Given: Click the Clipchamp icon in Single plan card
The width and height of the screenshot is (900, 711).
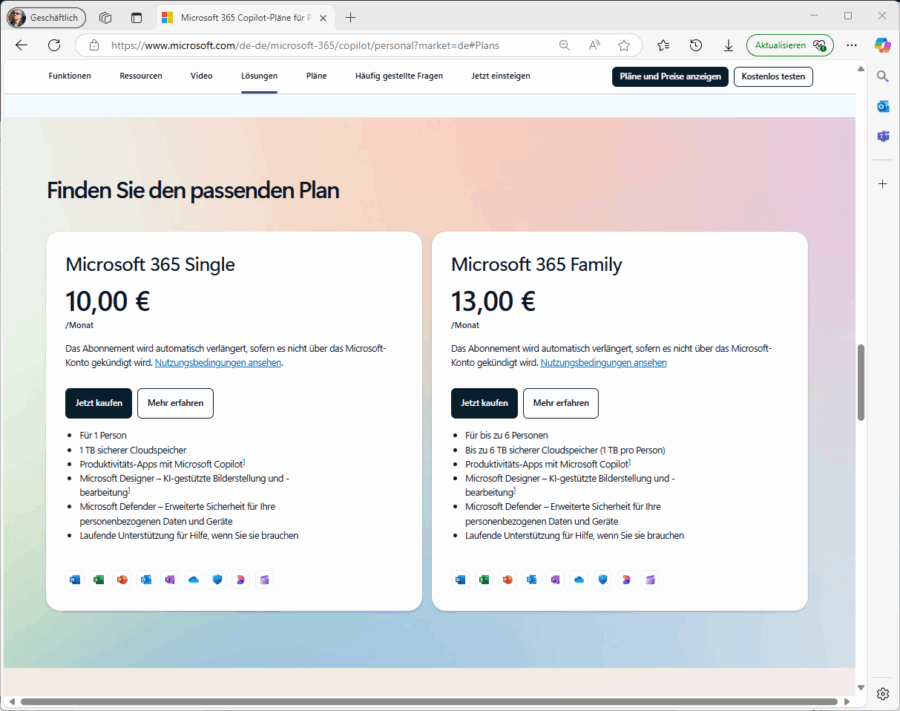Looking at the screenshot, I should [265, 580].
